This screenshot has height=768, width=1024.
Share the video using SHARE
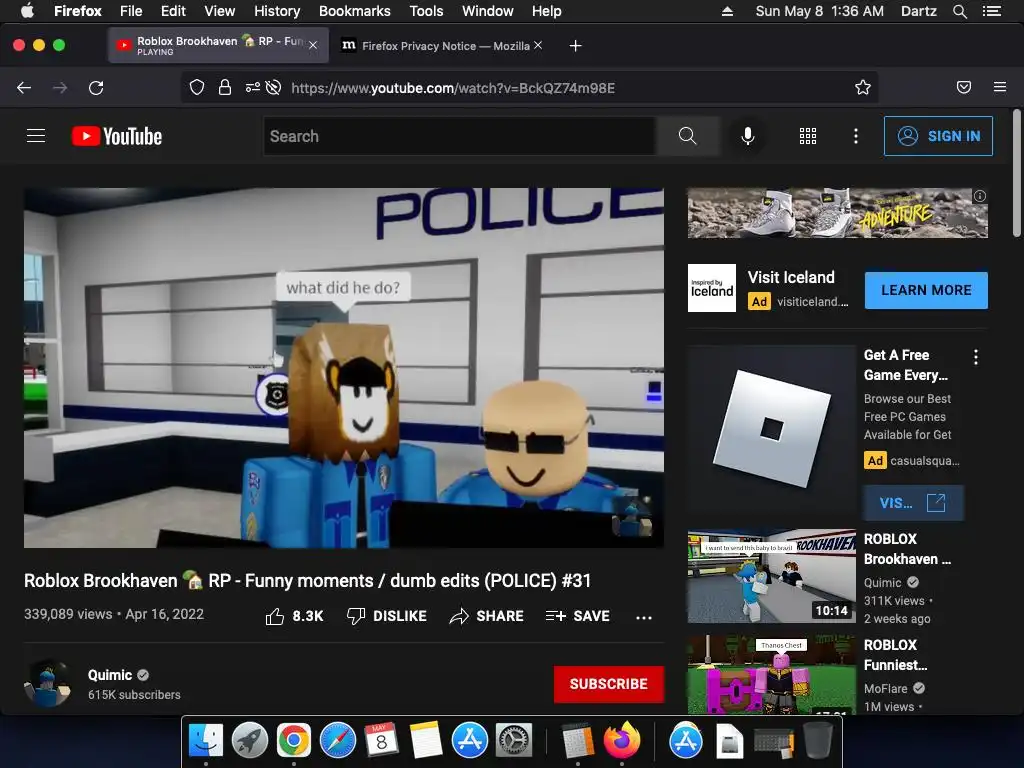click(x=487, y=616)
